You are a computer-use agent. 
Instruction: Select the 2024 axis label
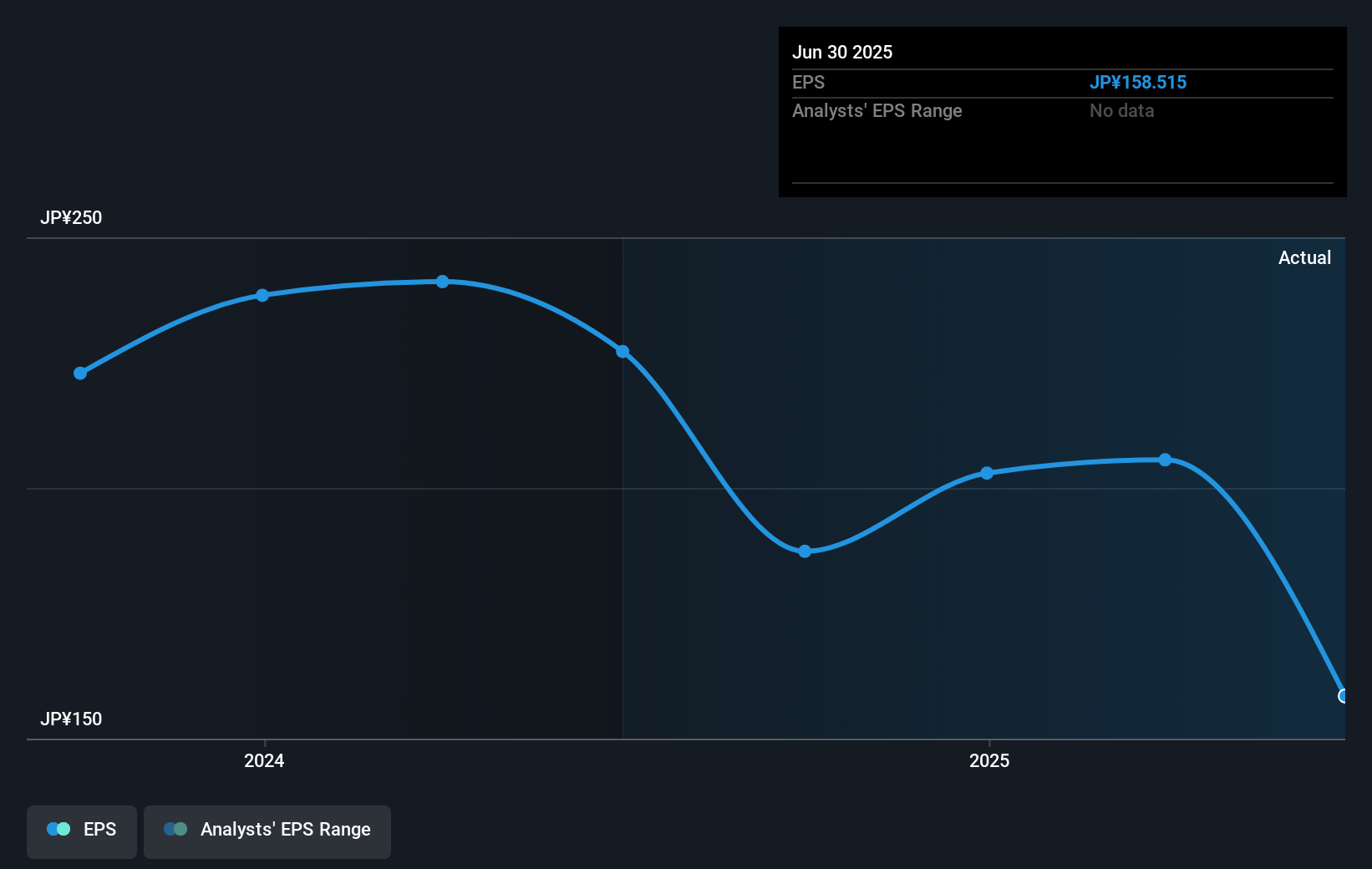point(262,760)
